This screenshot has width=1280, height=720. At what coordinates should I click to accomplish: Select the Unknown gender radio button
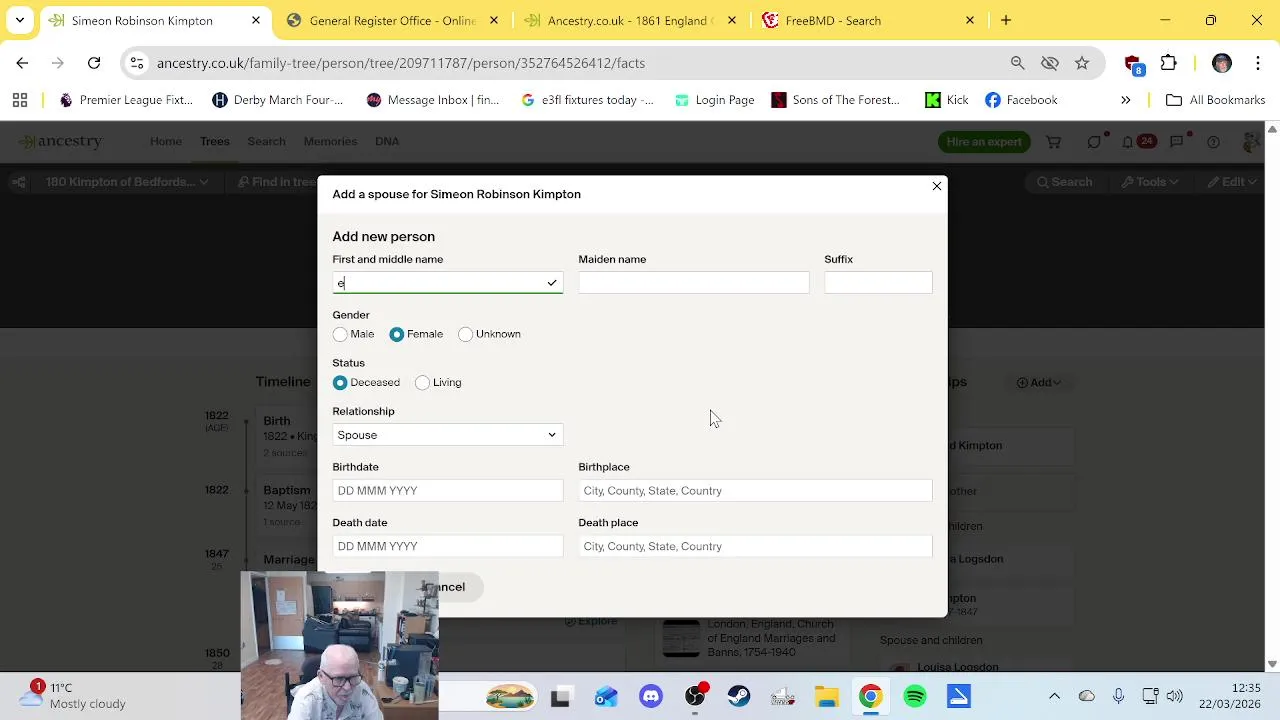pos(465,334)
